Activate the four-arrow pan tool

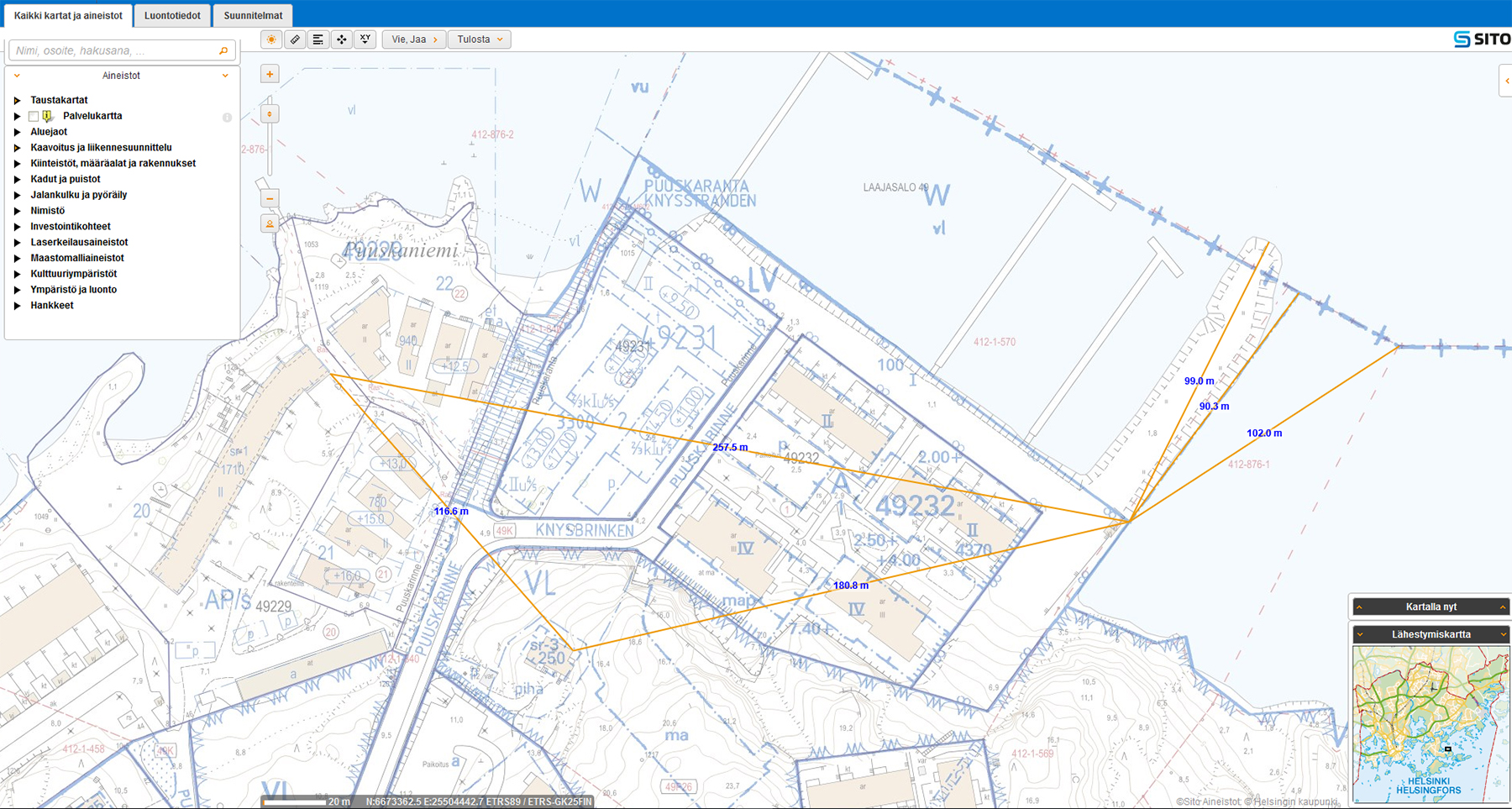342,39
